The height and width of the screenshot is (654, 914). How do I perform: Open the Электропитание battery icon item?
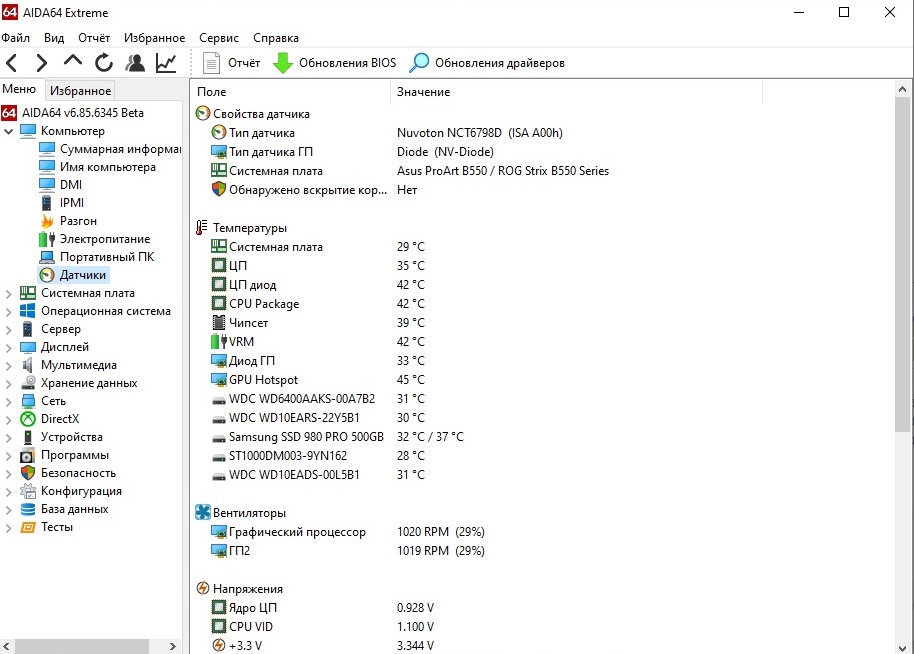pyautogui.click(x=47, y=239)
